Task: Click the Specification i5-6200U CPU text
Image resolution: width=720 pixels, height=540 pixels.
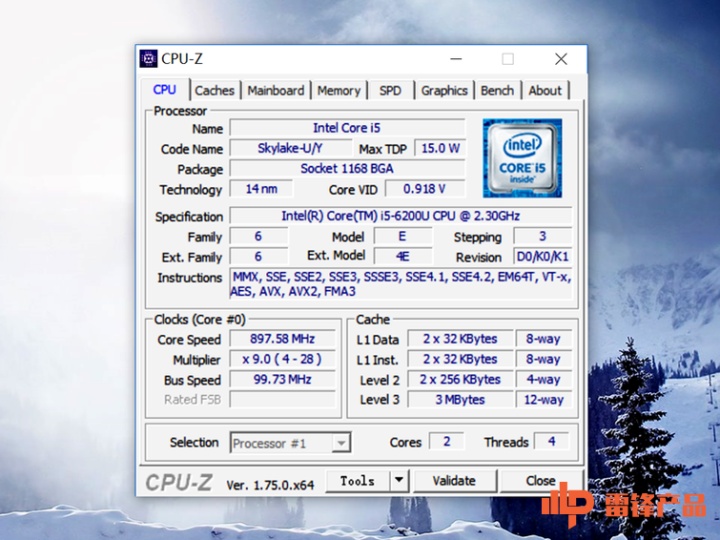Action: coord(400,216)
